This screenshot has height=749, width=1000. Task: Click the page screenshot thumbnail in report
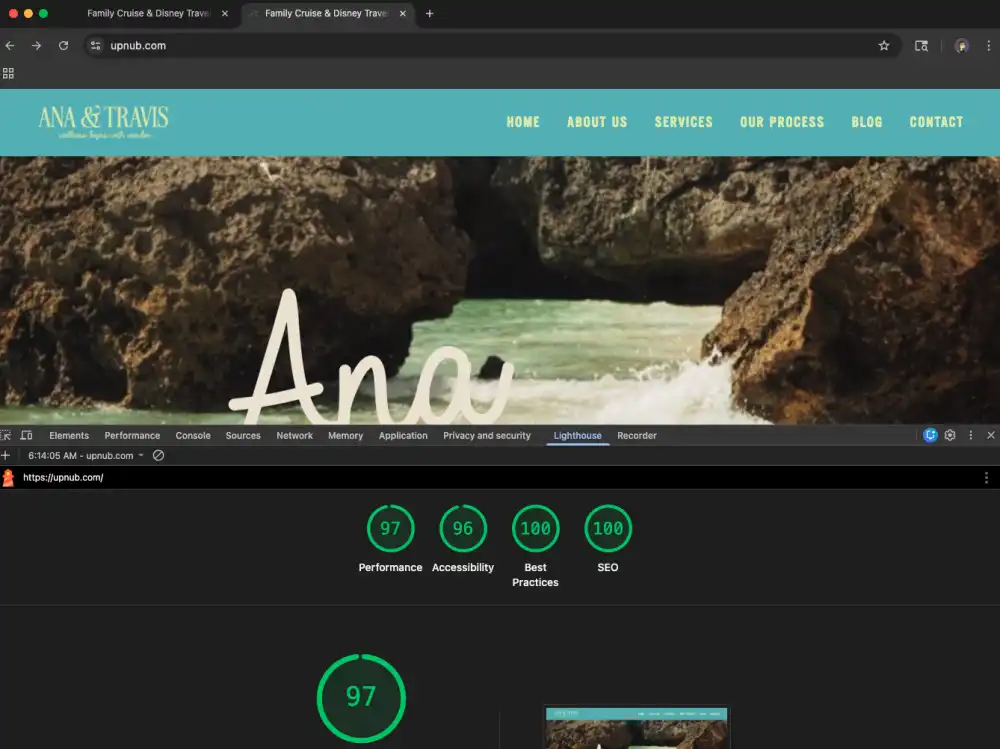click(x=636, y=728)
